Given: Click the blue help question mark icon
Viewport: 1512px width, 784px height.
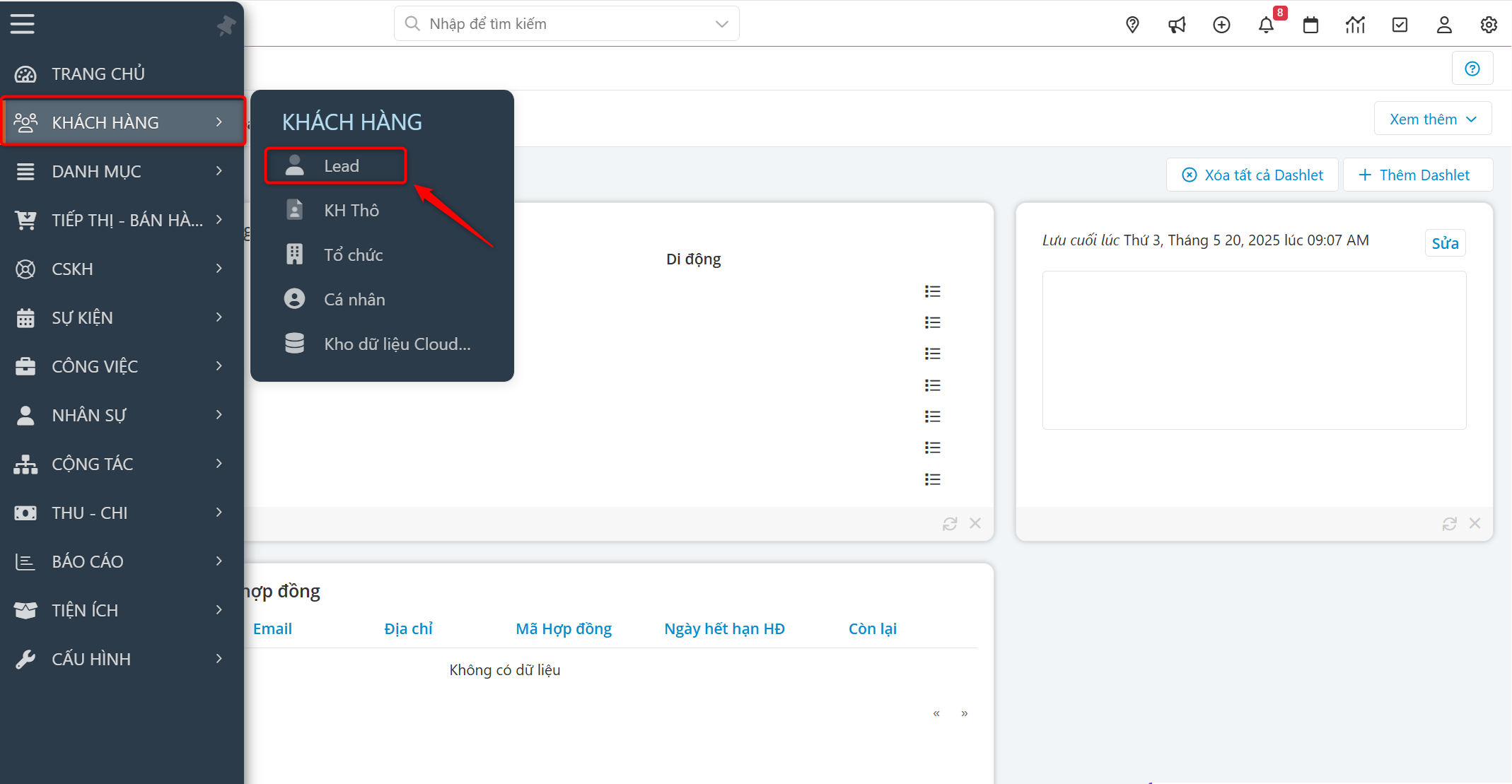Looking at the screenshot, I should pyautogui.click(x=1472, y=69).
